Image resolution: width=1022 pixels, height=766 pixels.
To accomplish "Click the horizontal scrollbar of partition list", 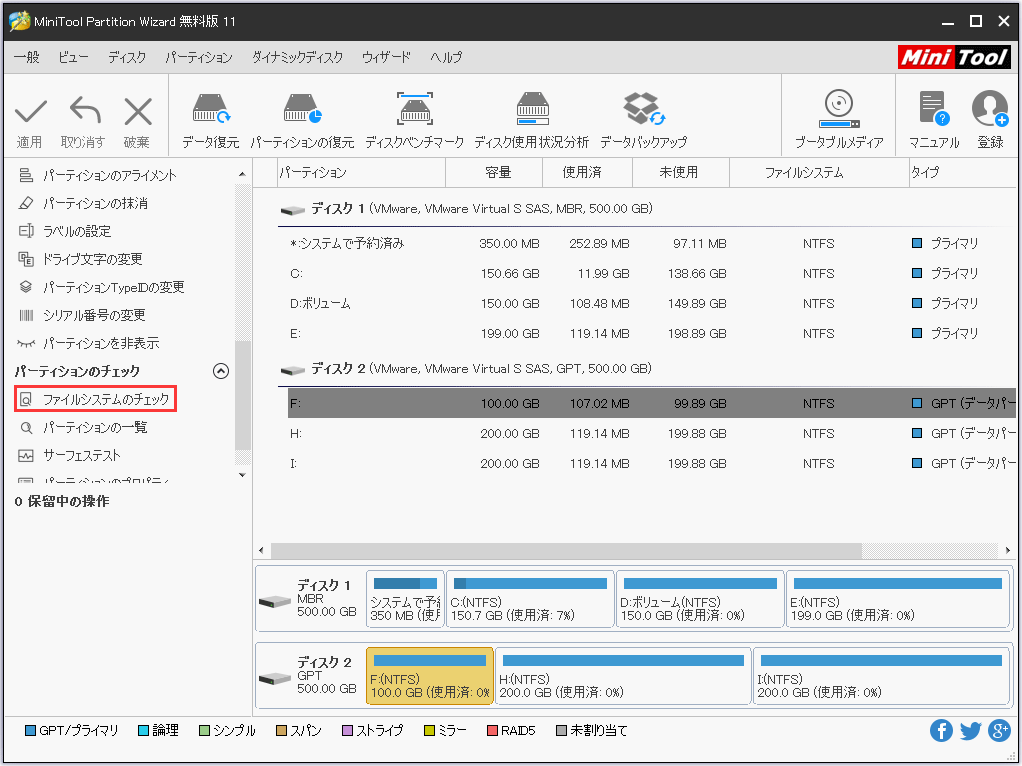I will pyautogui.click(x=566, y=550).
